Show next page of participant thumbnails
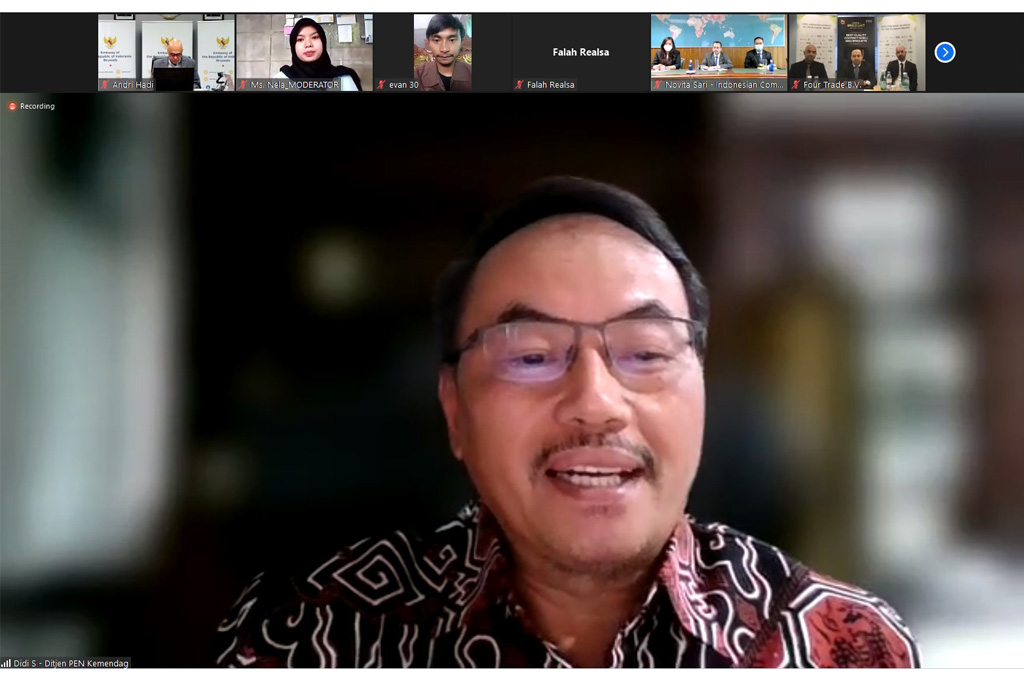The image size is (1024, 682). pos(944,52)
